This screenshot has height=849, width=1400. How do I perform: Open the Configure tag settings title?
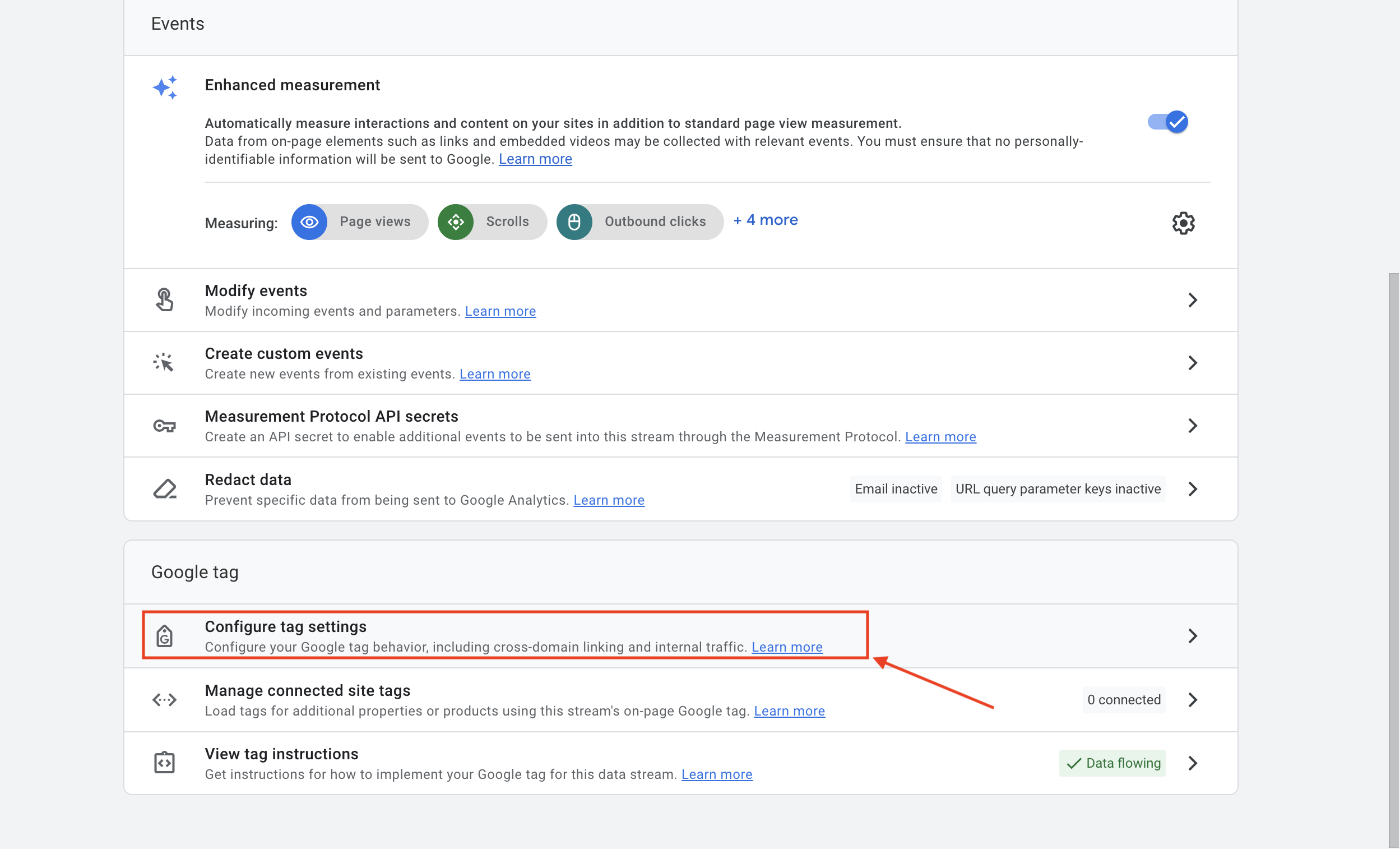click(x=285, y=627)
